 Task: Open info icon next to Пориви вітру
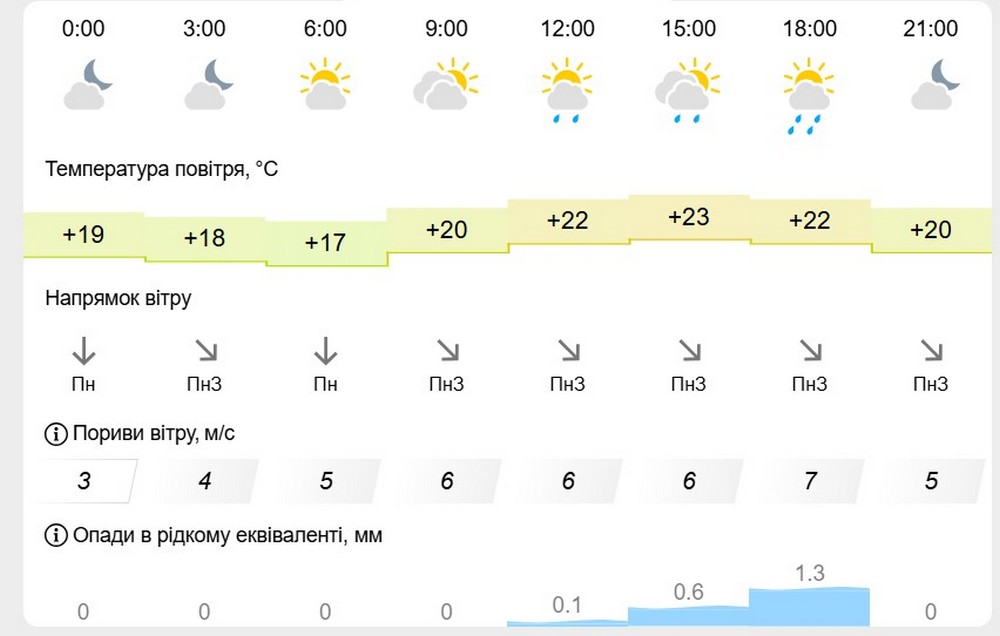56,434
